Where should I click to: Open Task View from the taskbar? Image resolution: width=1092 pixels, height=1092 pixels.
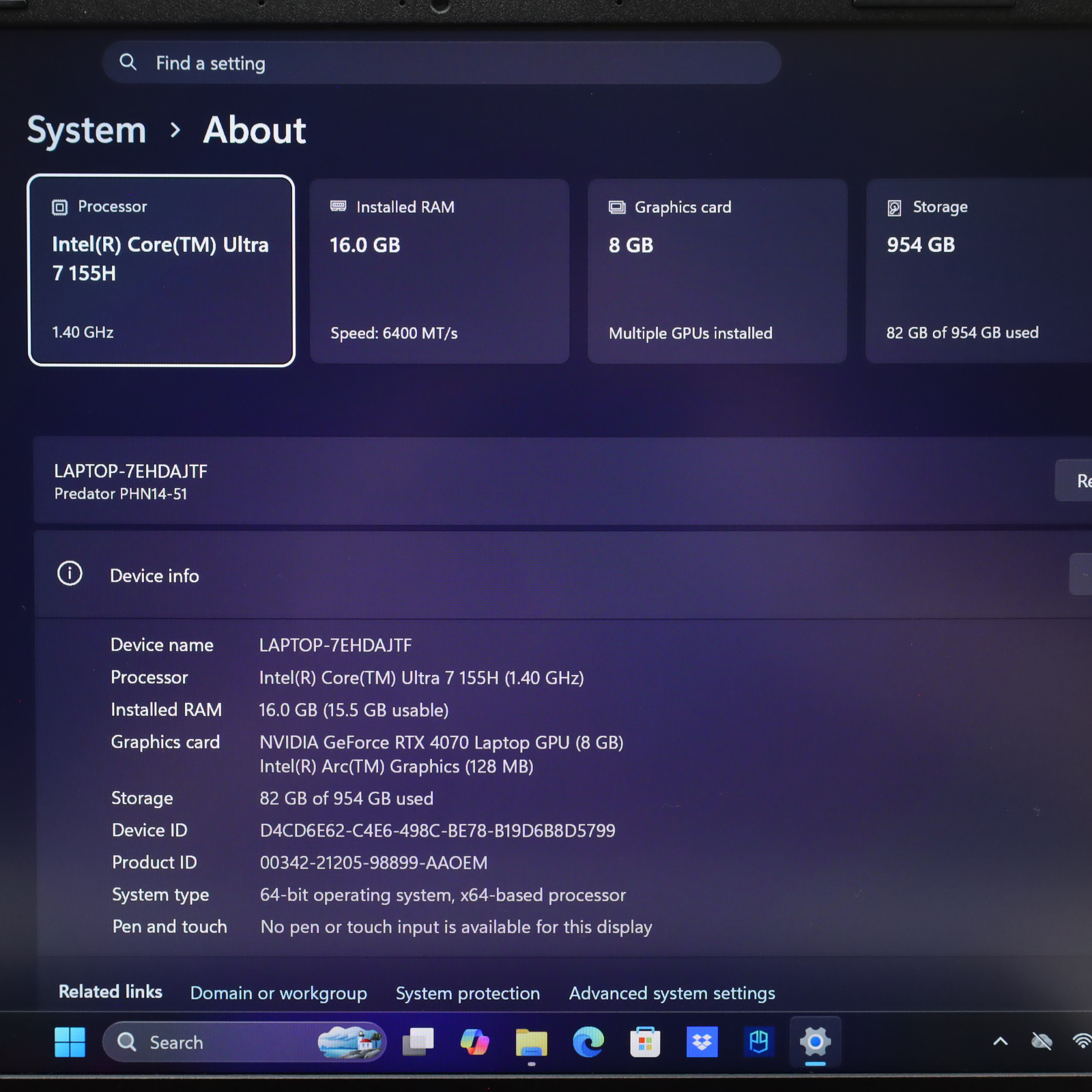[x=418, y=1042]
